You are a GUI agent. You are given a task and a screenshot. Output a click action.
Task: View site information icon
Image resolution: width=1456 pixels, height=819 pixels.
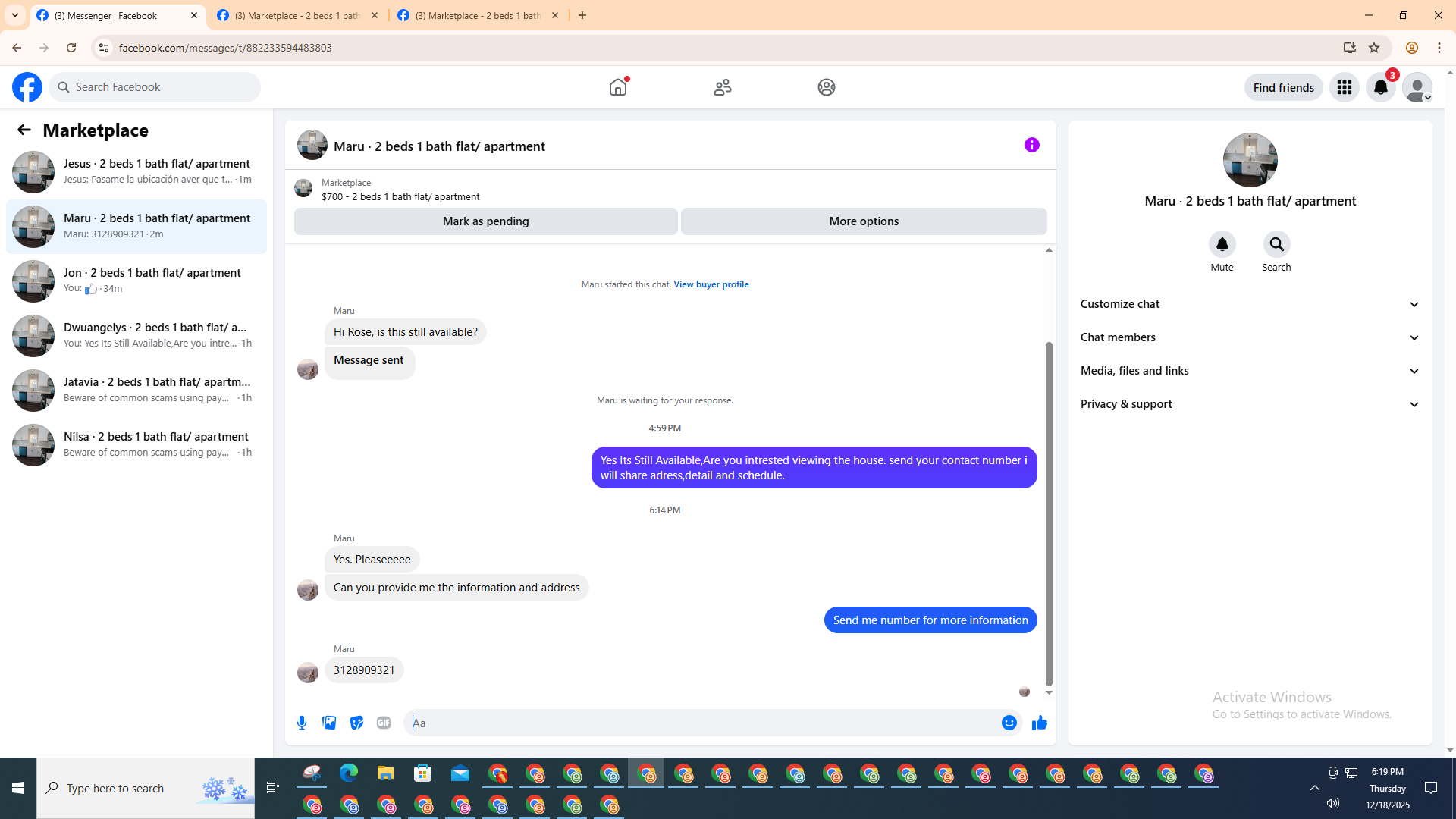click(104, 48)
